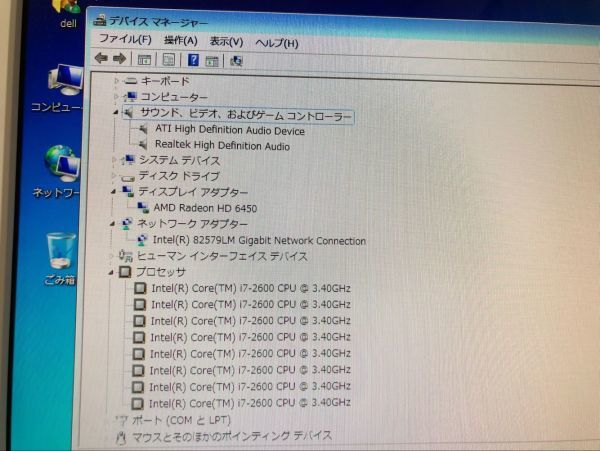
Task: Expand the コンピューター node arrow
Action: coord(116,97)
